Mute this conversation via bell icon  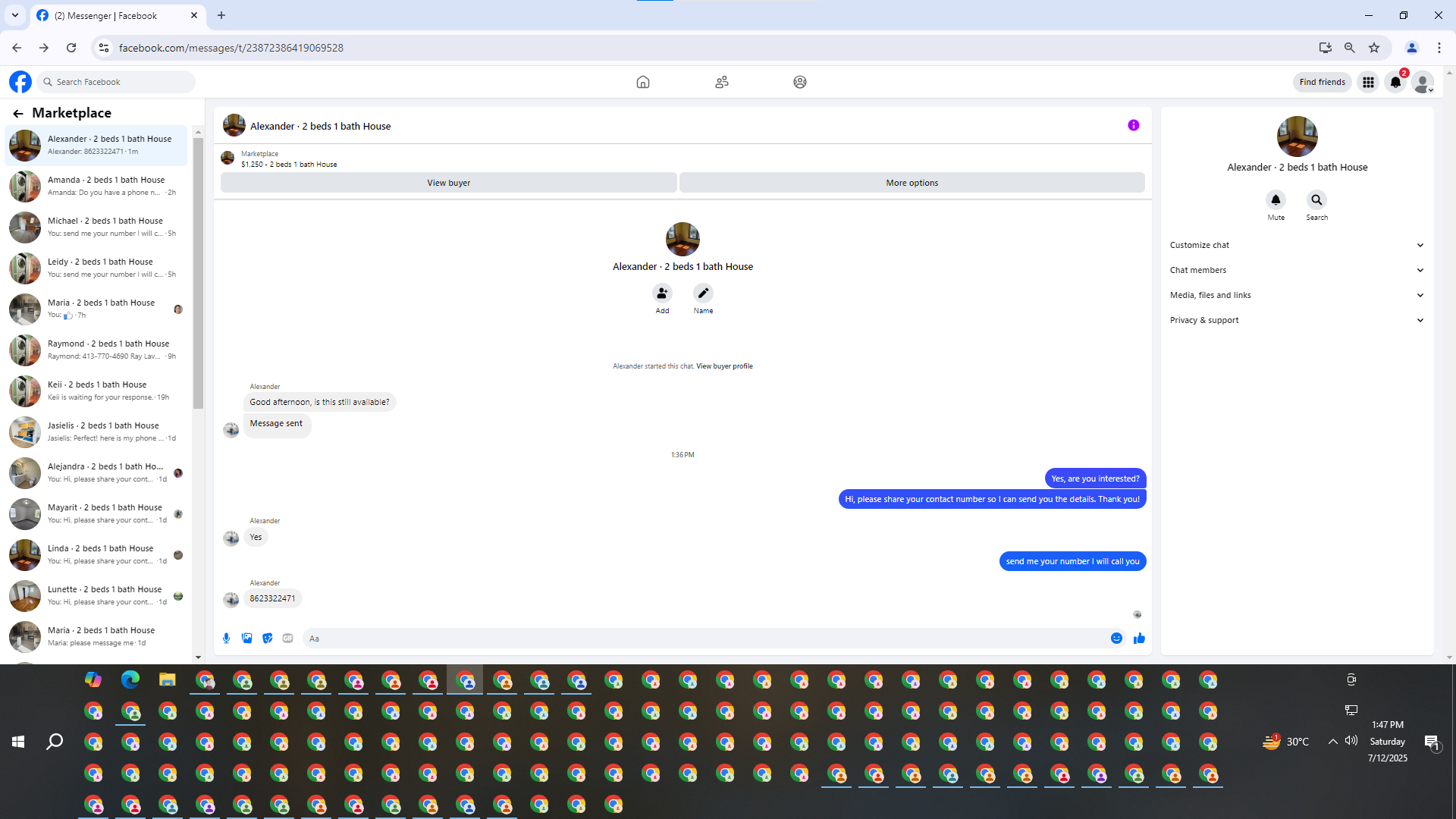(x=1276, y=200)
